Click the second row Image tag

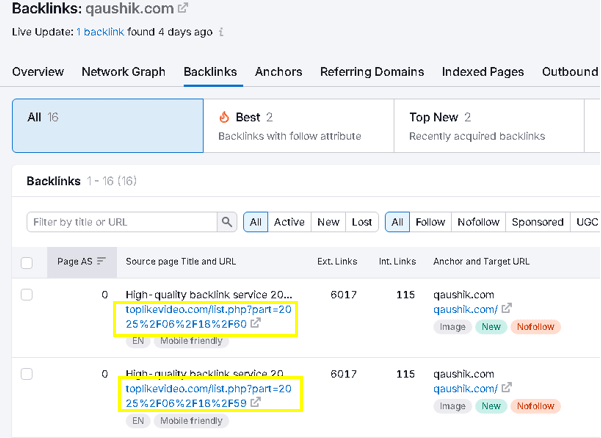452,406
